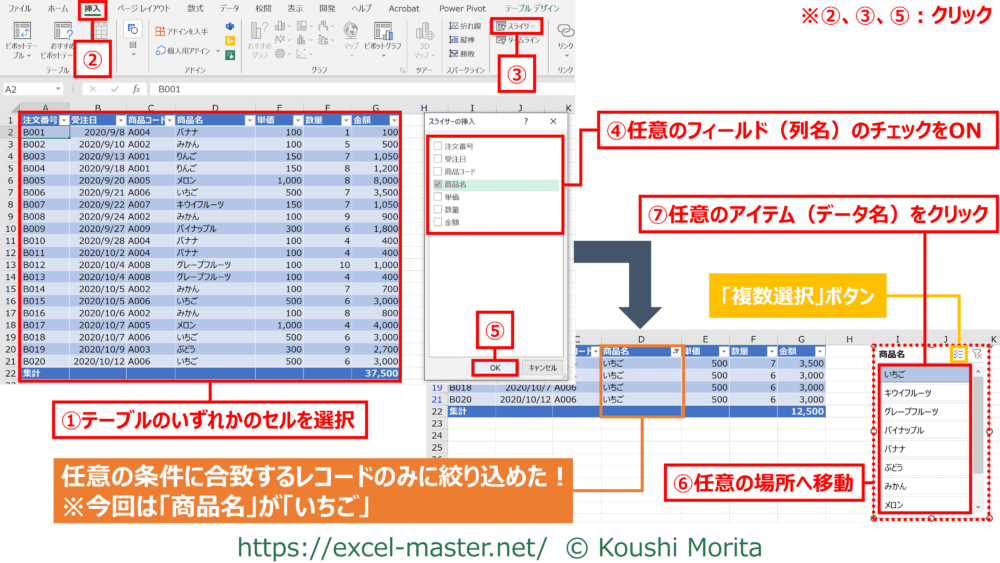Check the 注文番号 field checkbox
1000x563 pixels.
point(437,146)
